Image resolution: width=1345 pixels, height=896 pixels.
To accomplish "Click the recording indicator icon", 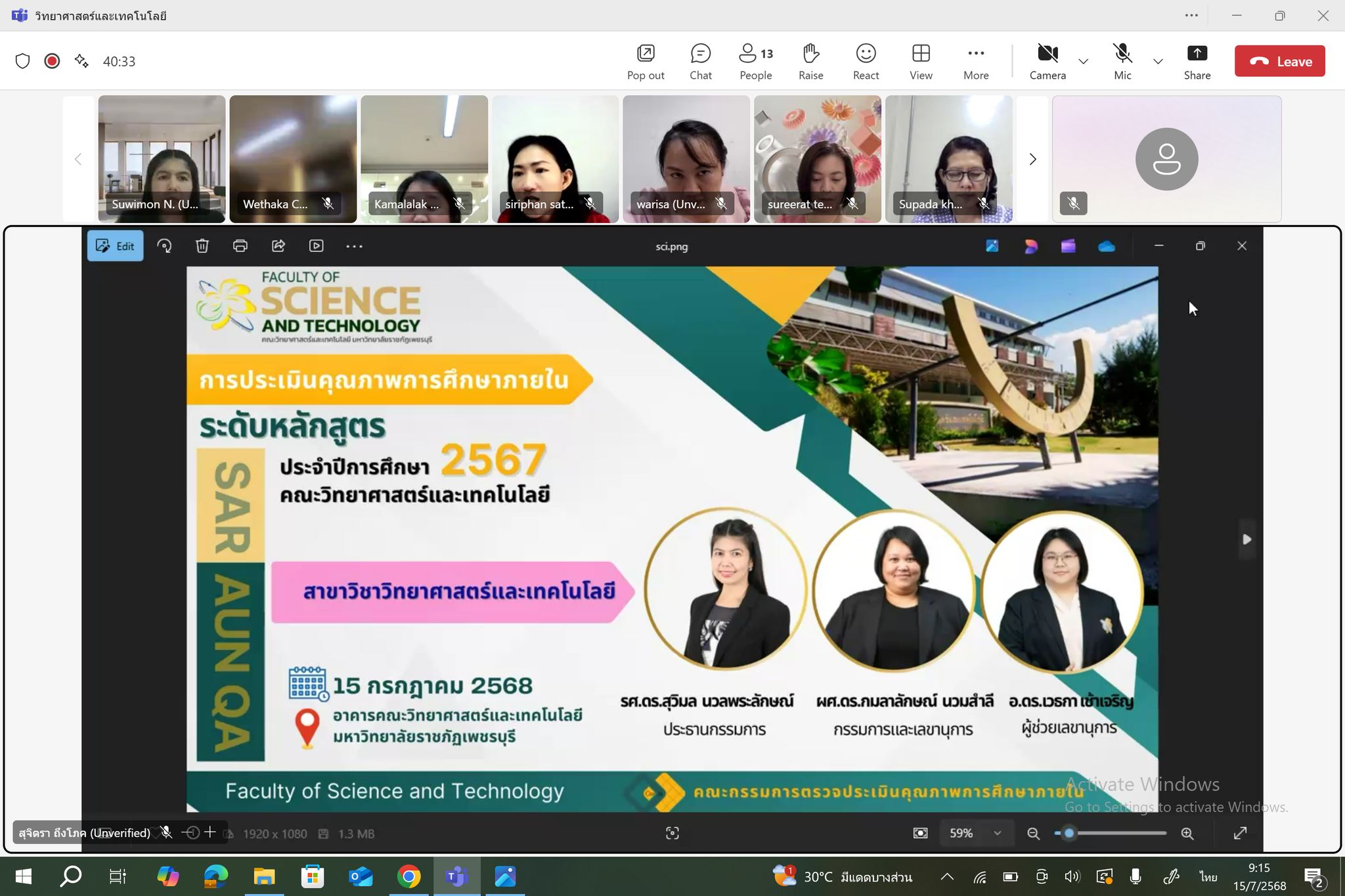I will click(52, 61).
